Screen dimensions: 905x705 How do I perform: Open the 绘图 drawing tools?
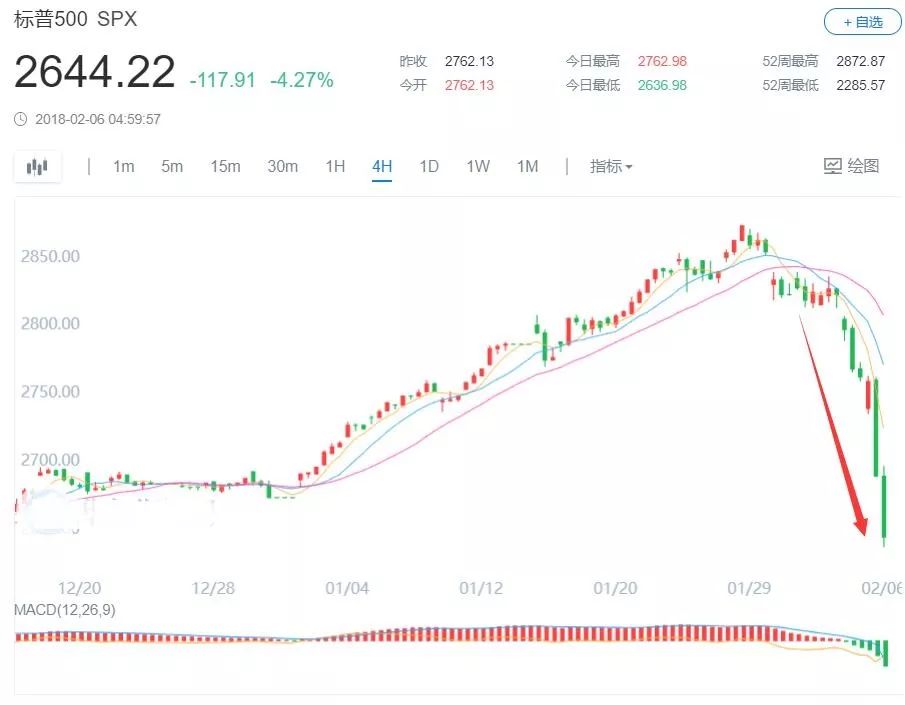[x=851, y=166]
